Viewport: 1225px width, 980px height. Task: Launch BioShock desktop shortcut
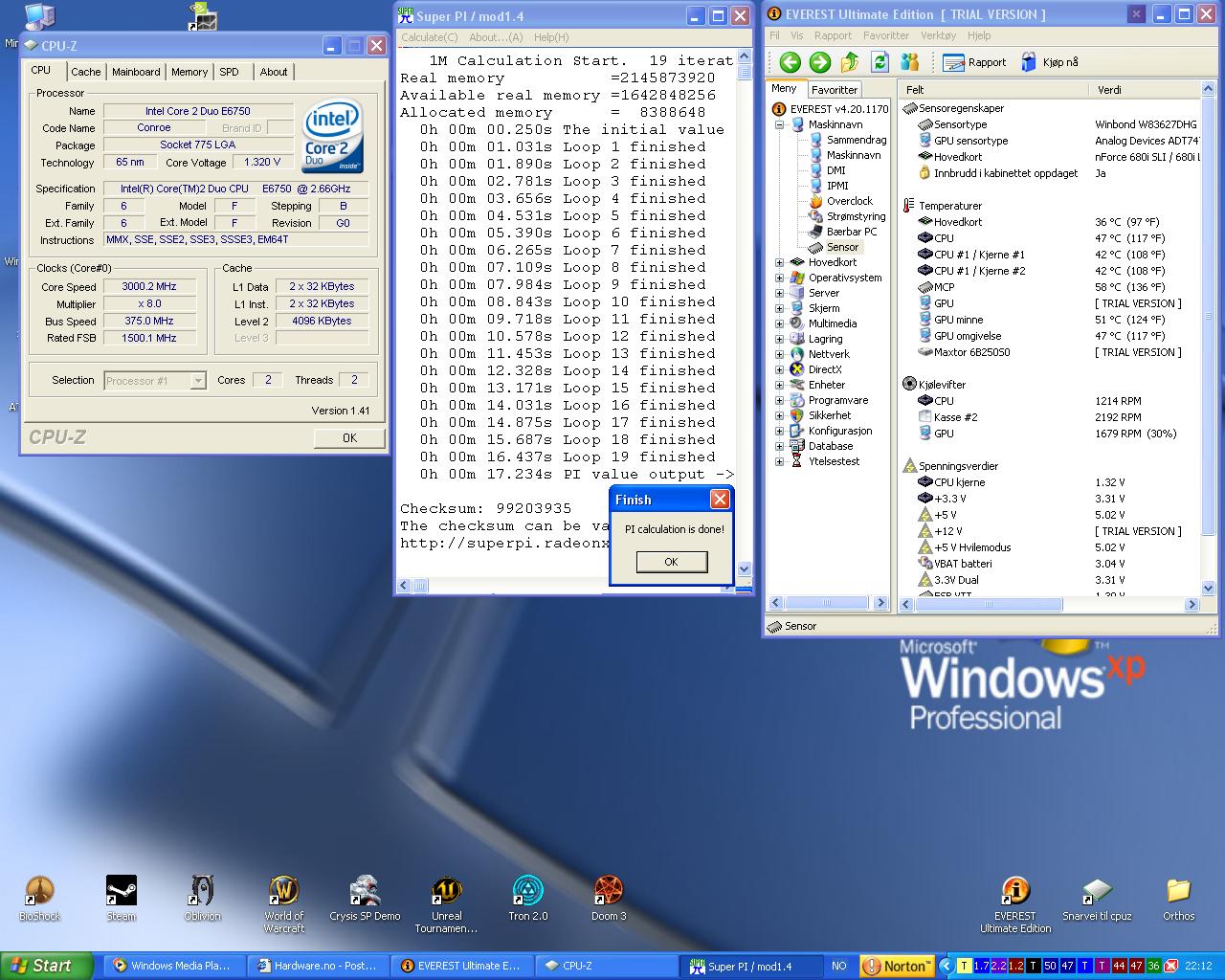tap(39, 898)
